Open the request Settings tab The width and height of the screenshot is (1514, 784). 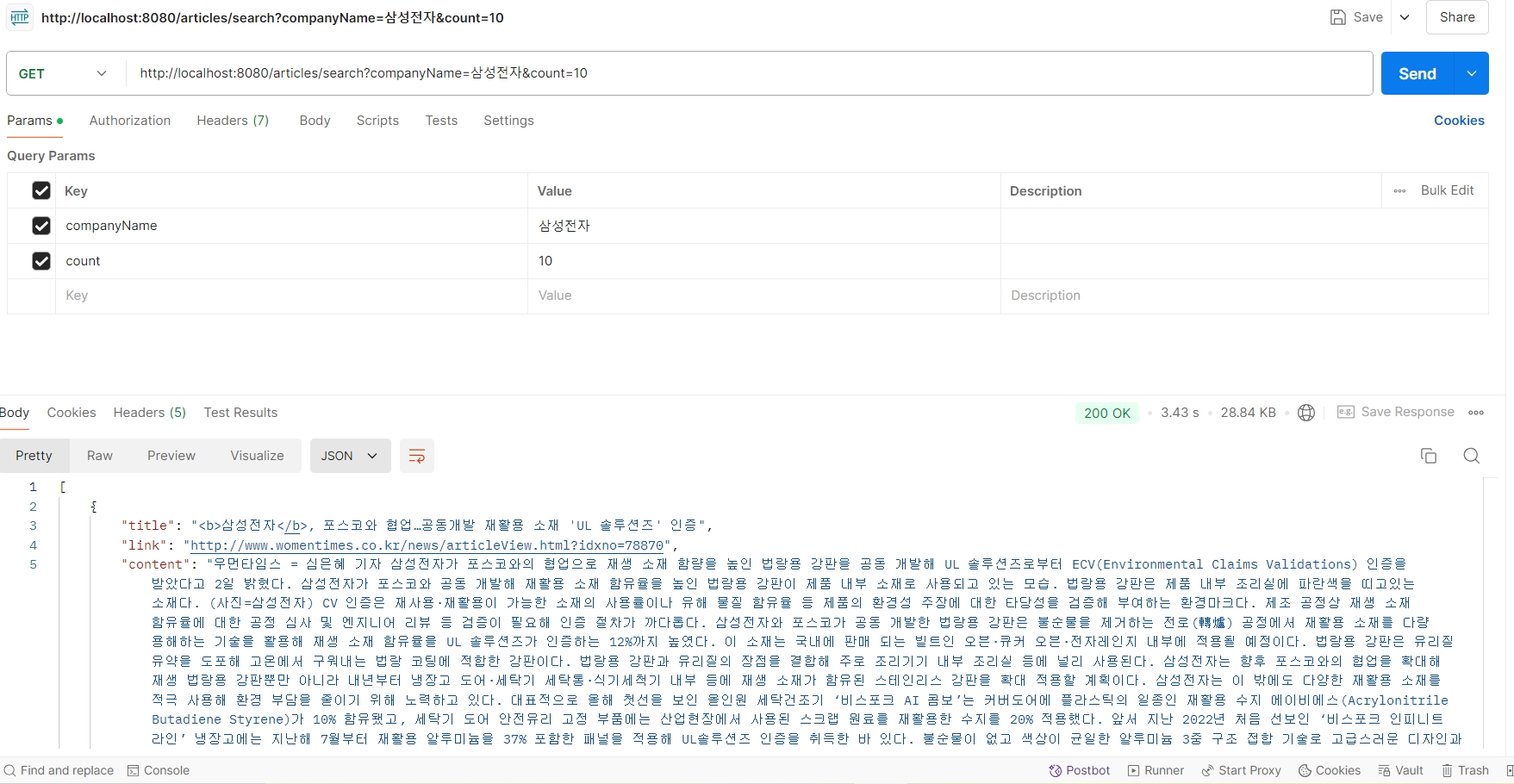[508, 121]
